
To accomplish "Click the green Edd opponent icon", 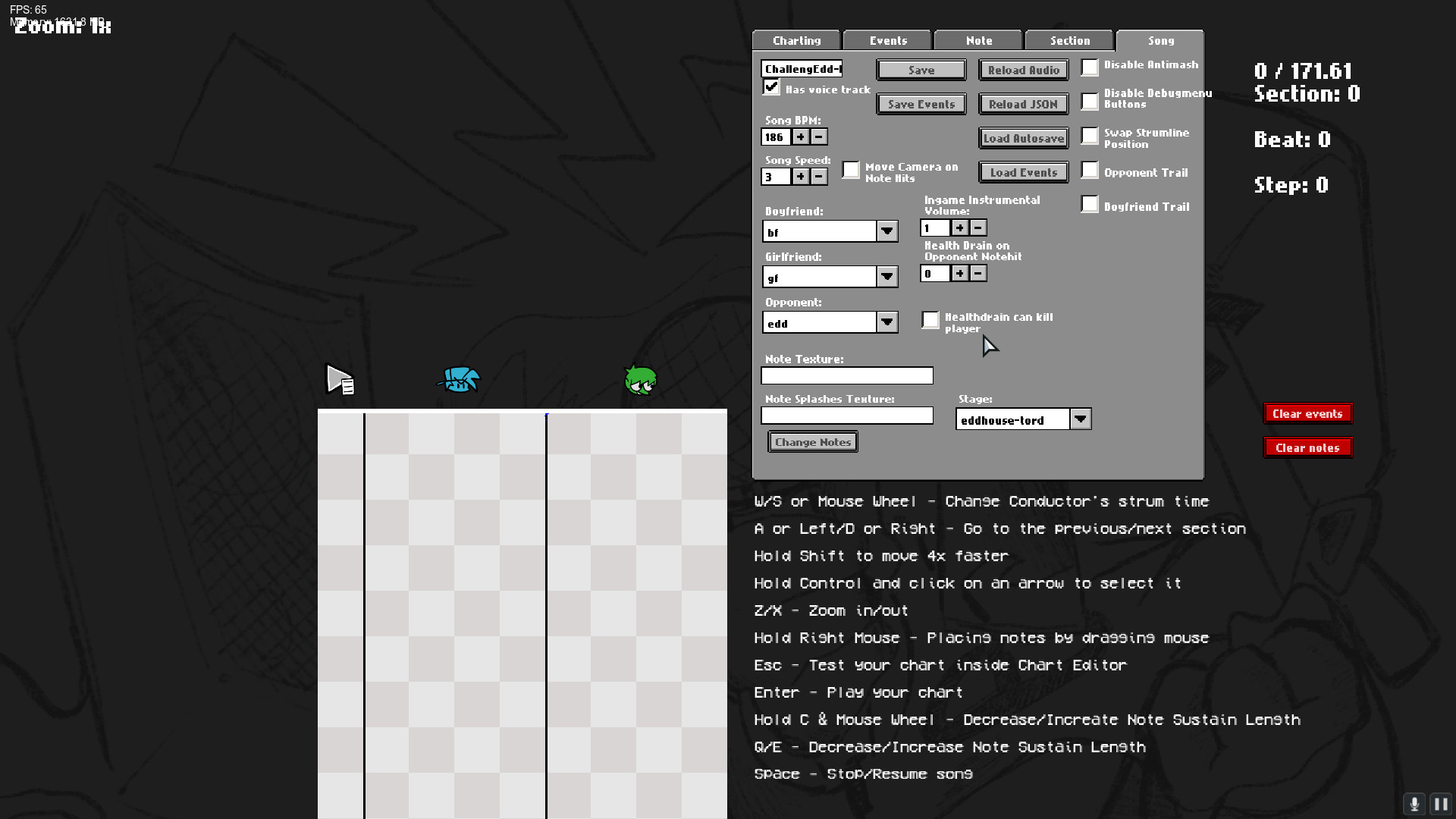I will [x=641, y=380].
